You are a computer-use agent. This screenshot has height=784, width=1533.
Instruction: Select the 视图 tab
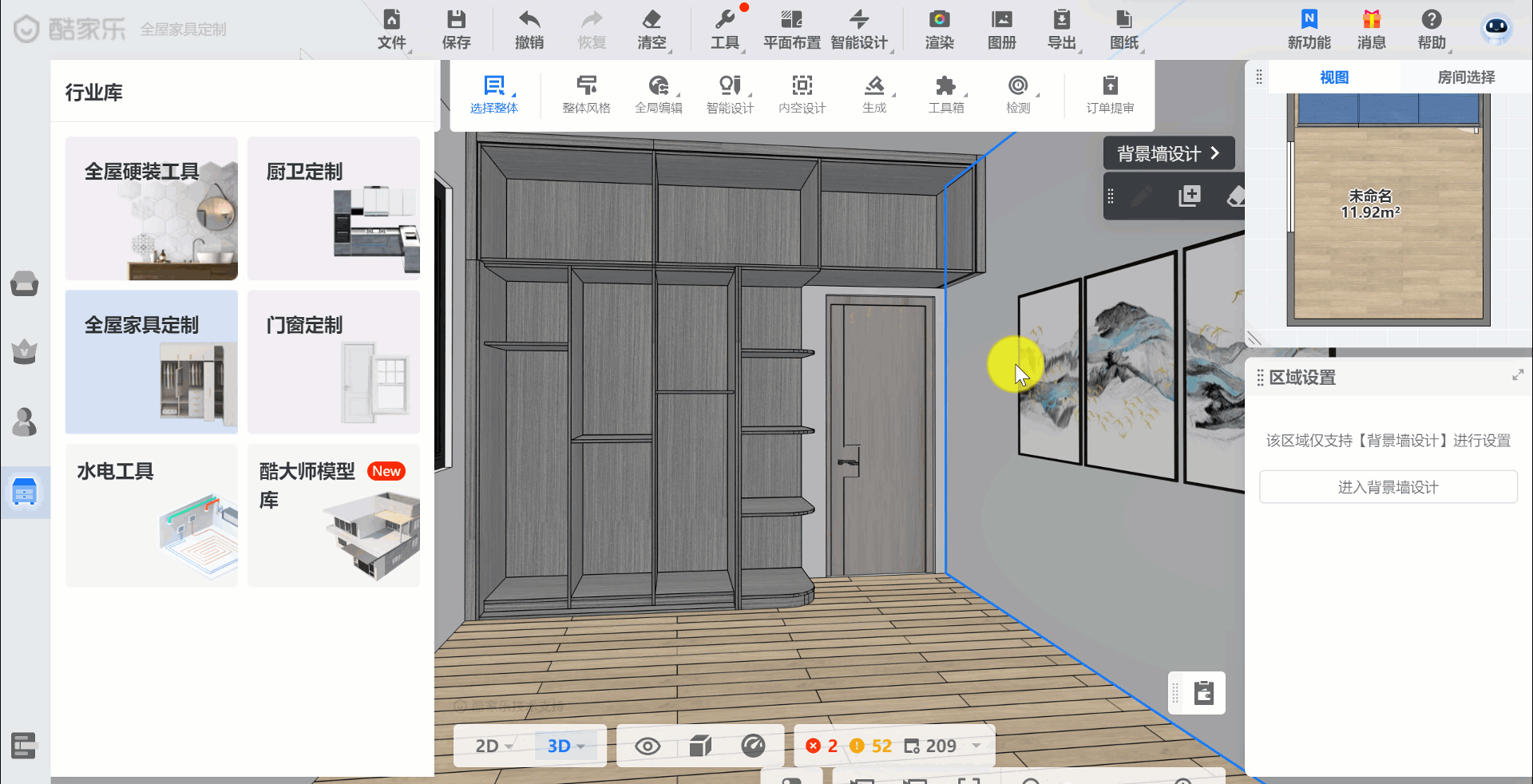click(x=1334, y=77)
